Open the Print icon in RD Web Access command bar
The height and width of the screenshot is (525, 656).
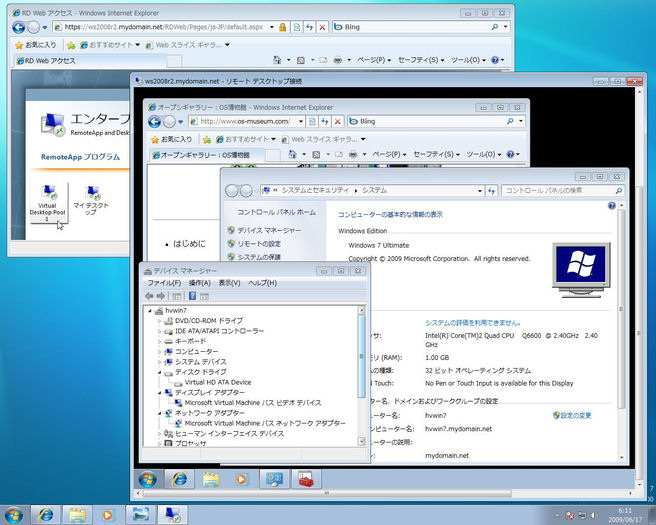[x=338, y=60]
